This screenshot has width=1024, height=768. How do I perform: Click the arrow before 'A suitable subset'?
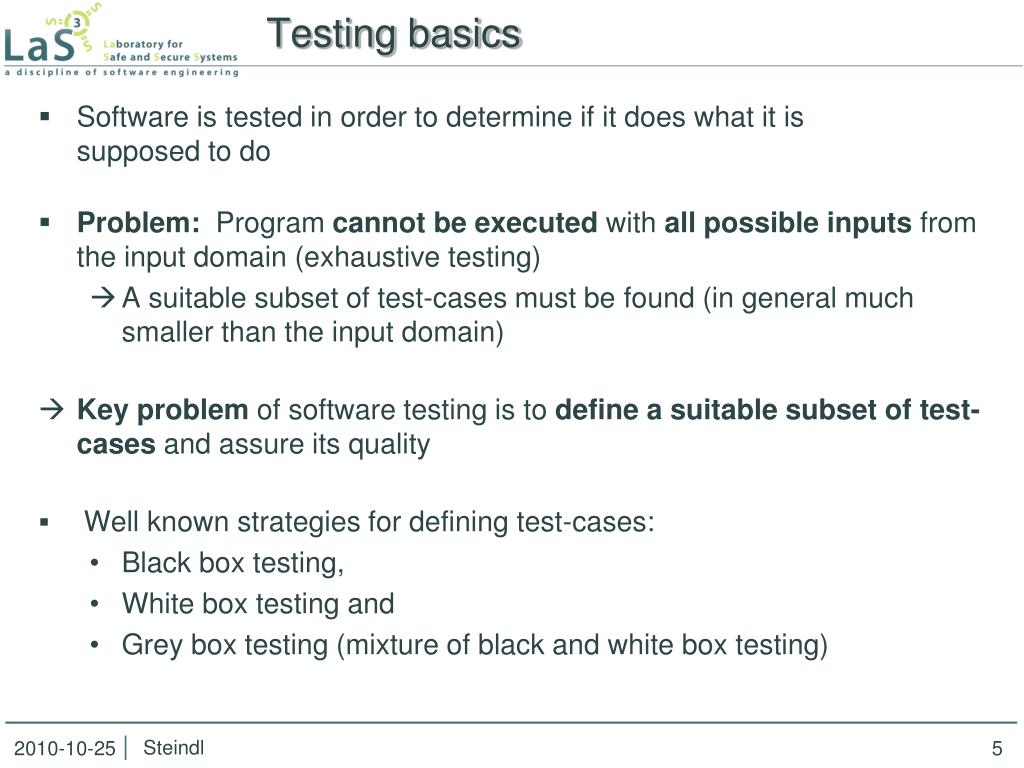click(x=103, y=298)
